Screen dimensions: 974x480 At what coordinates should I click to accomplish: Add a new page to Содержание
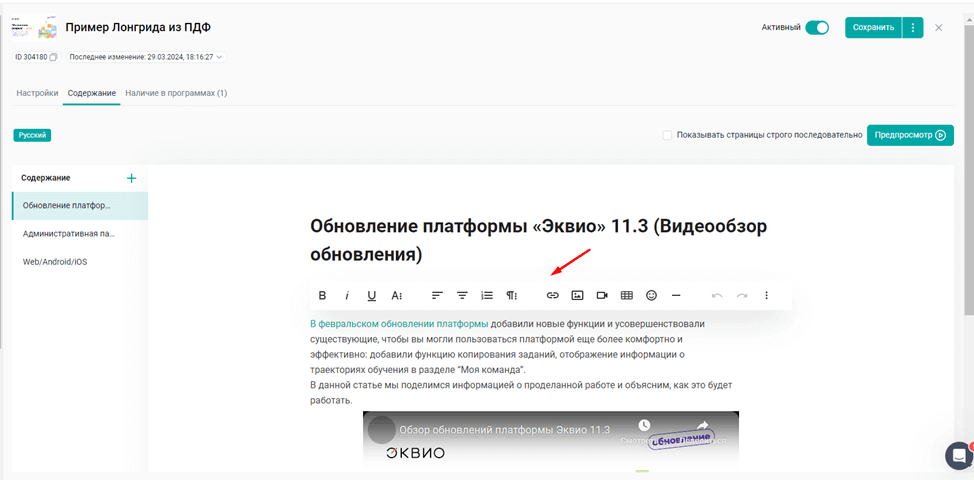131,178
